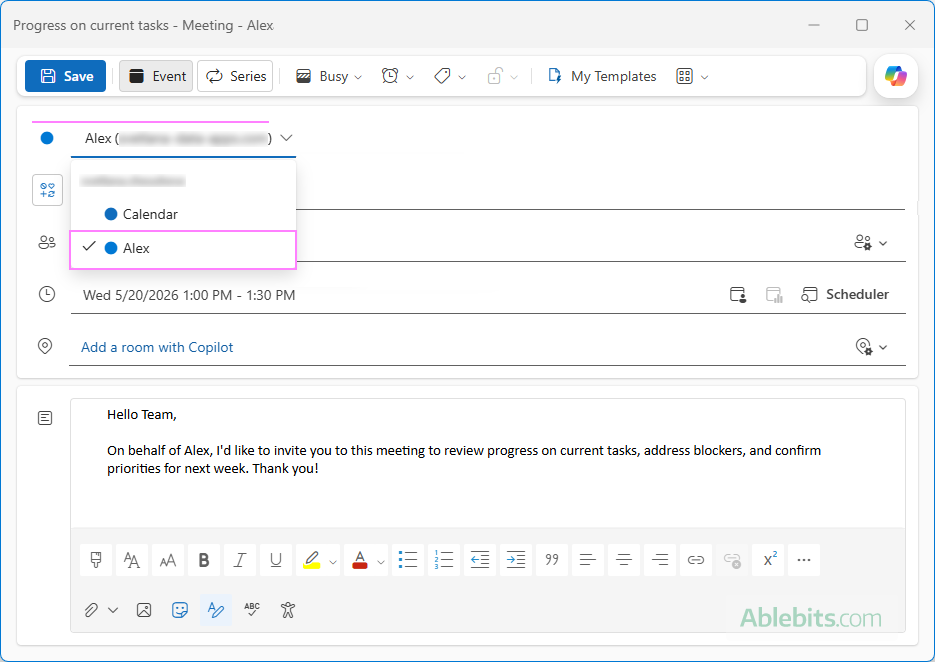
Task: Expand highlight color options arrow
Action: 333,561
